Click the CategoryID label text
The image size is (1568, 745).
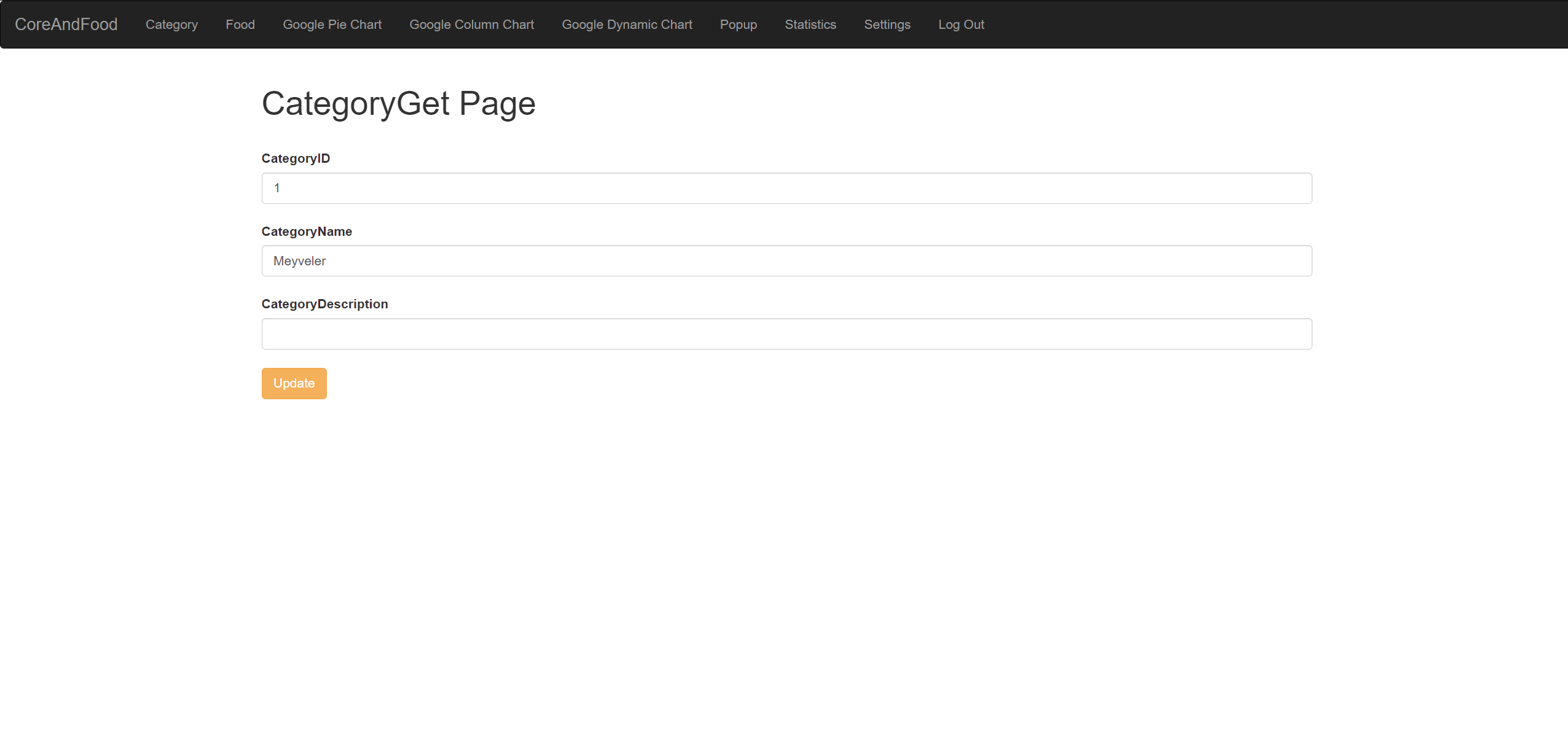[296, 158]
